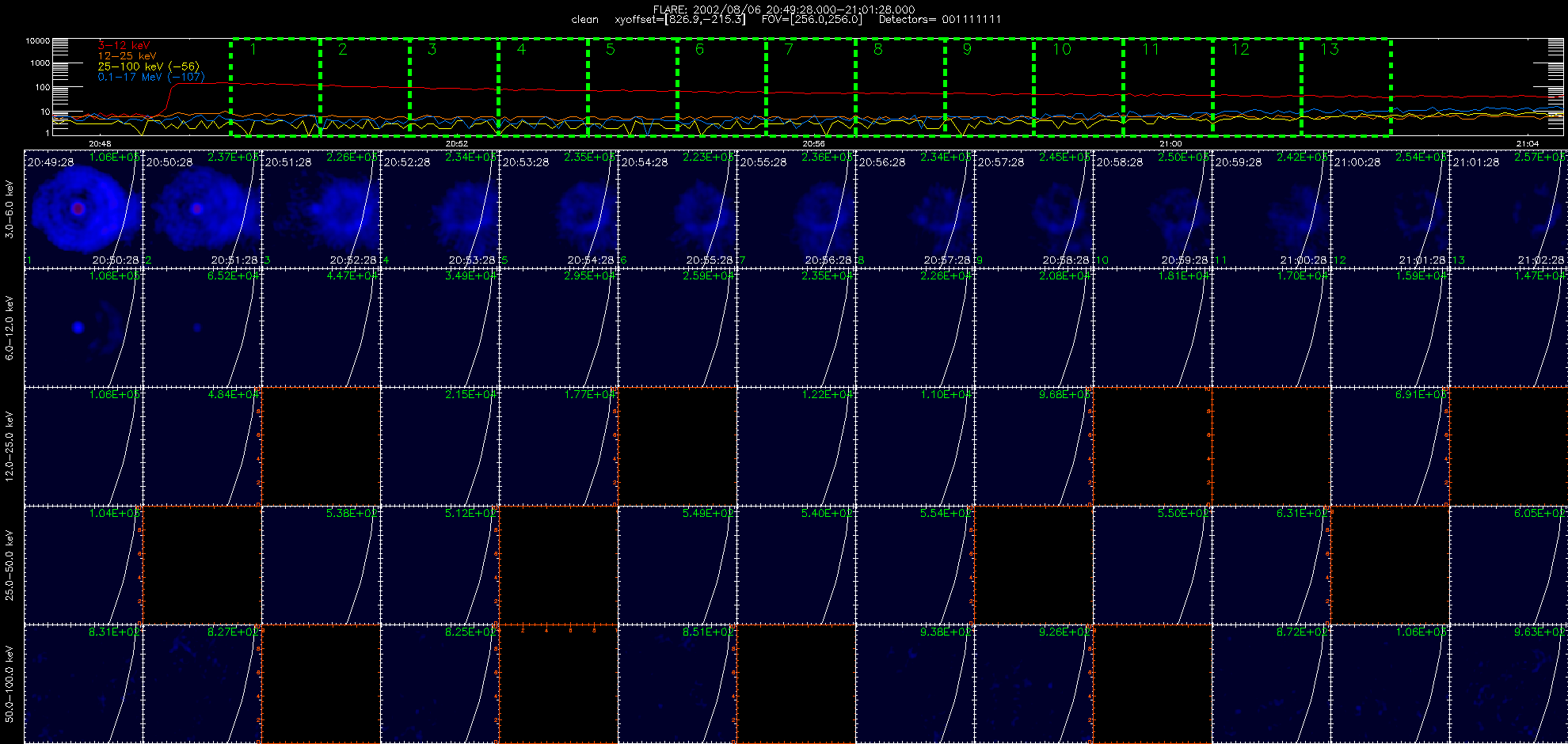Screen dimensions: 1568x744
Task: Open the 25-50 keV image labeled 6.31E+02
Action: tap(1271, 565)
